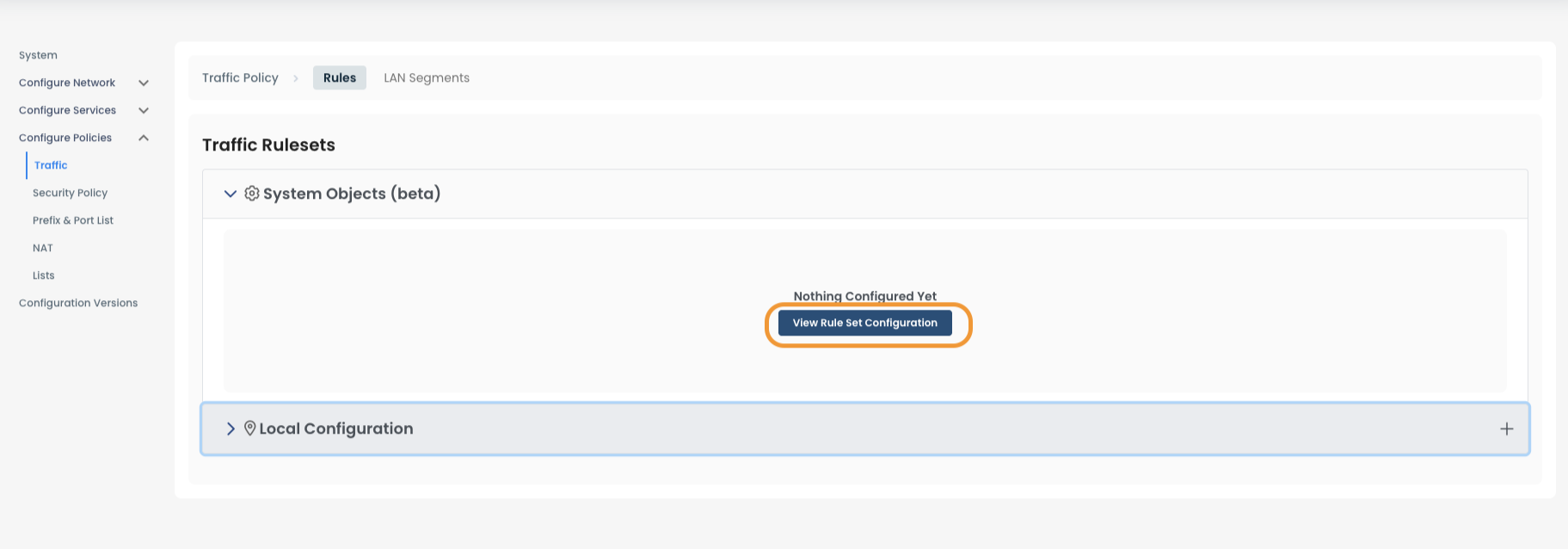Click the gear icon beside System Objects
Viewport: 1568px width, 549px height.
tap(252, 194)
